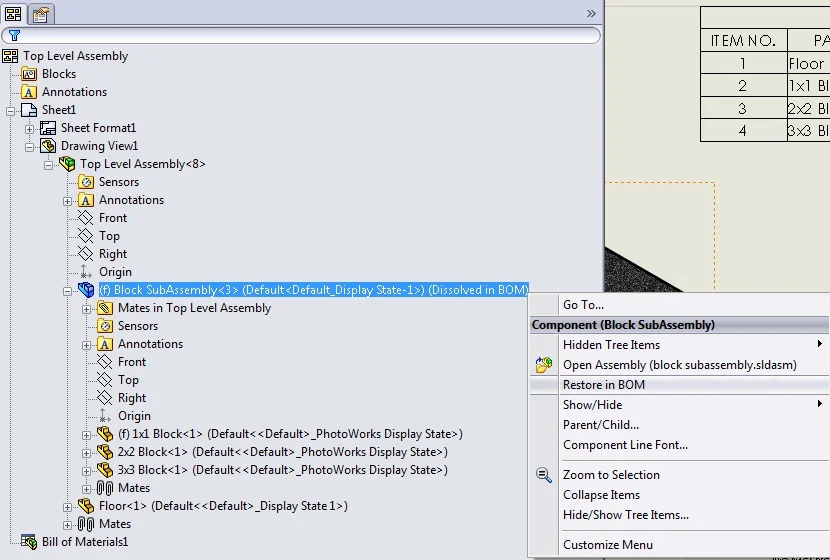830x560 pixels.
Task: Open the FeatureManager design tree tab icon
Action: pos(13,14)
